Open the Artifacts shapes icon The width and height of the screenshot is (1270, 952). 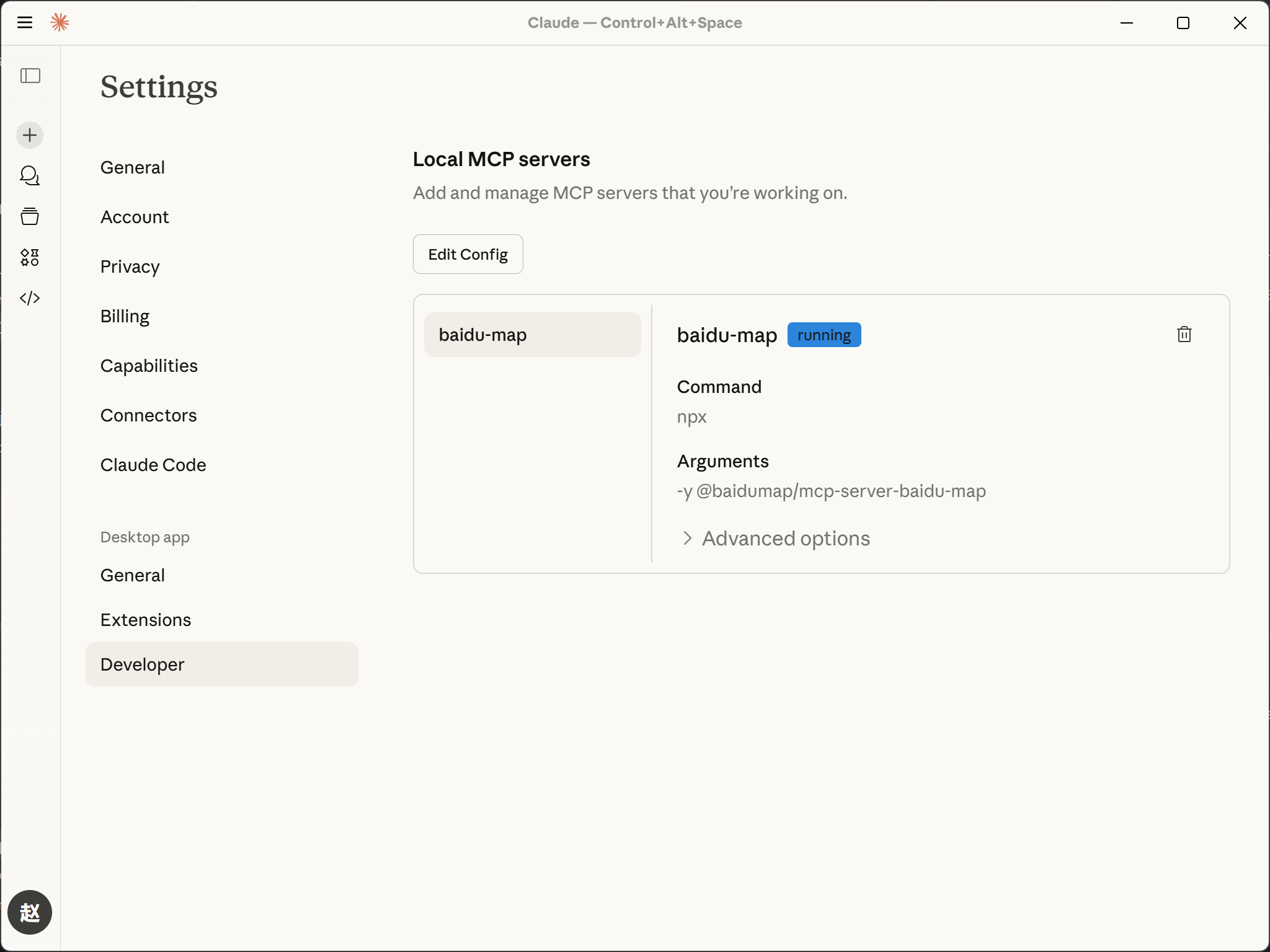30,257
